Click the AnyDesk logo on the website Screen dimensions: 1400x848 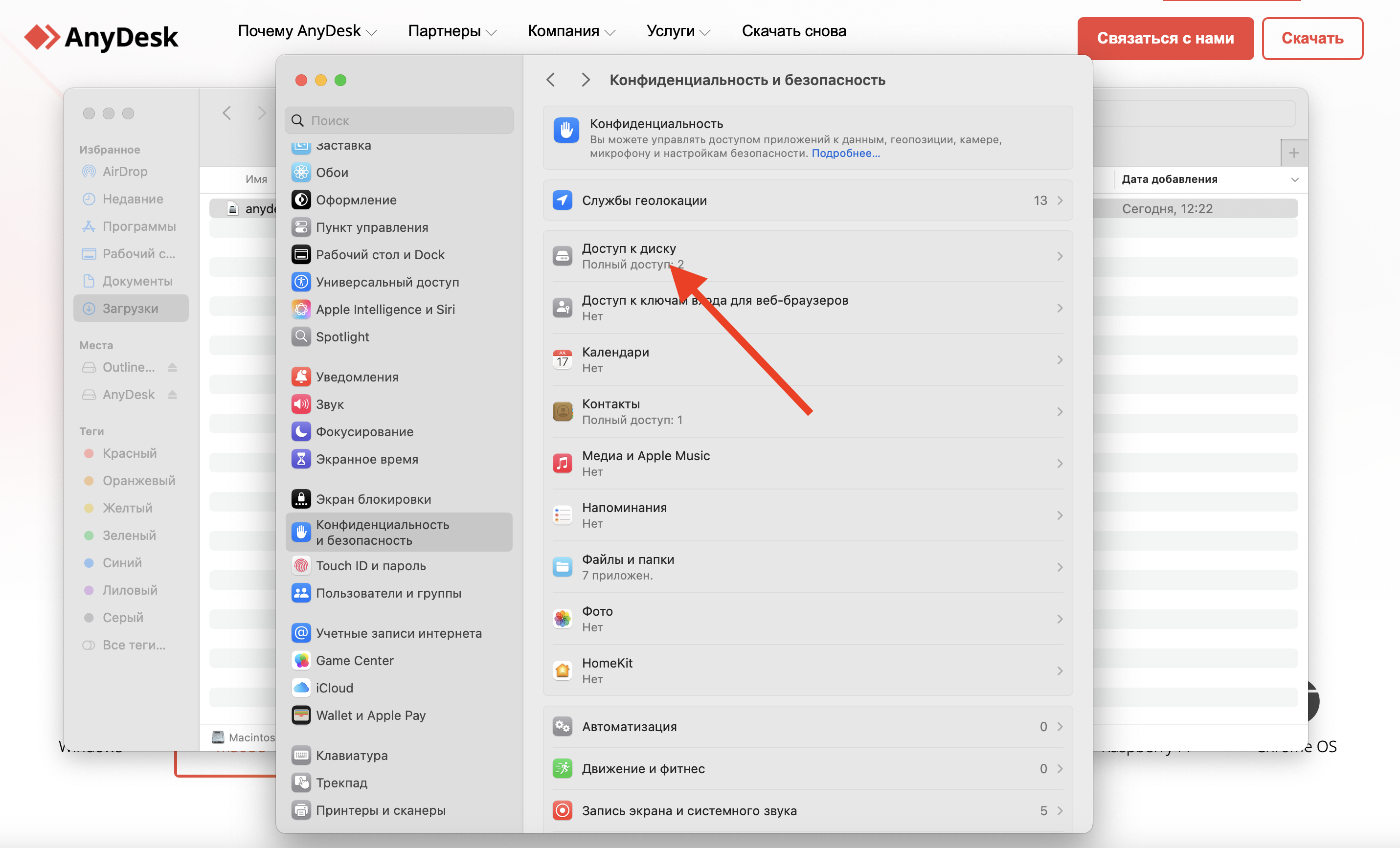click(101, 38)
